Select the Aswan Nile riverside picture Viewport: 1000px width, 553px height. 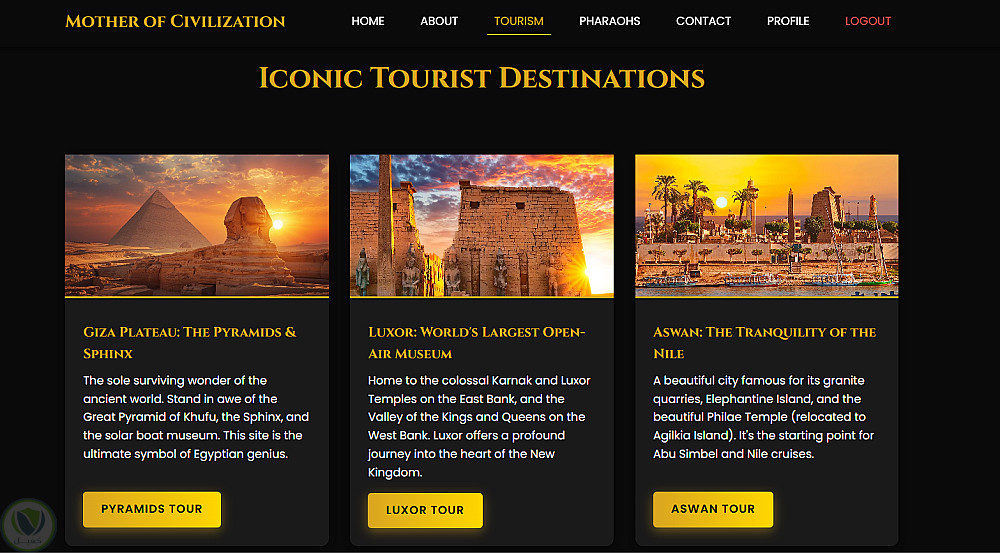point(766,225)
